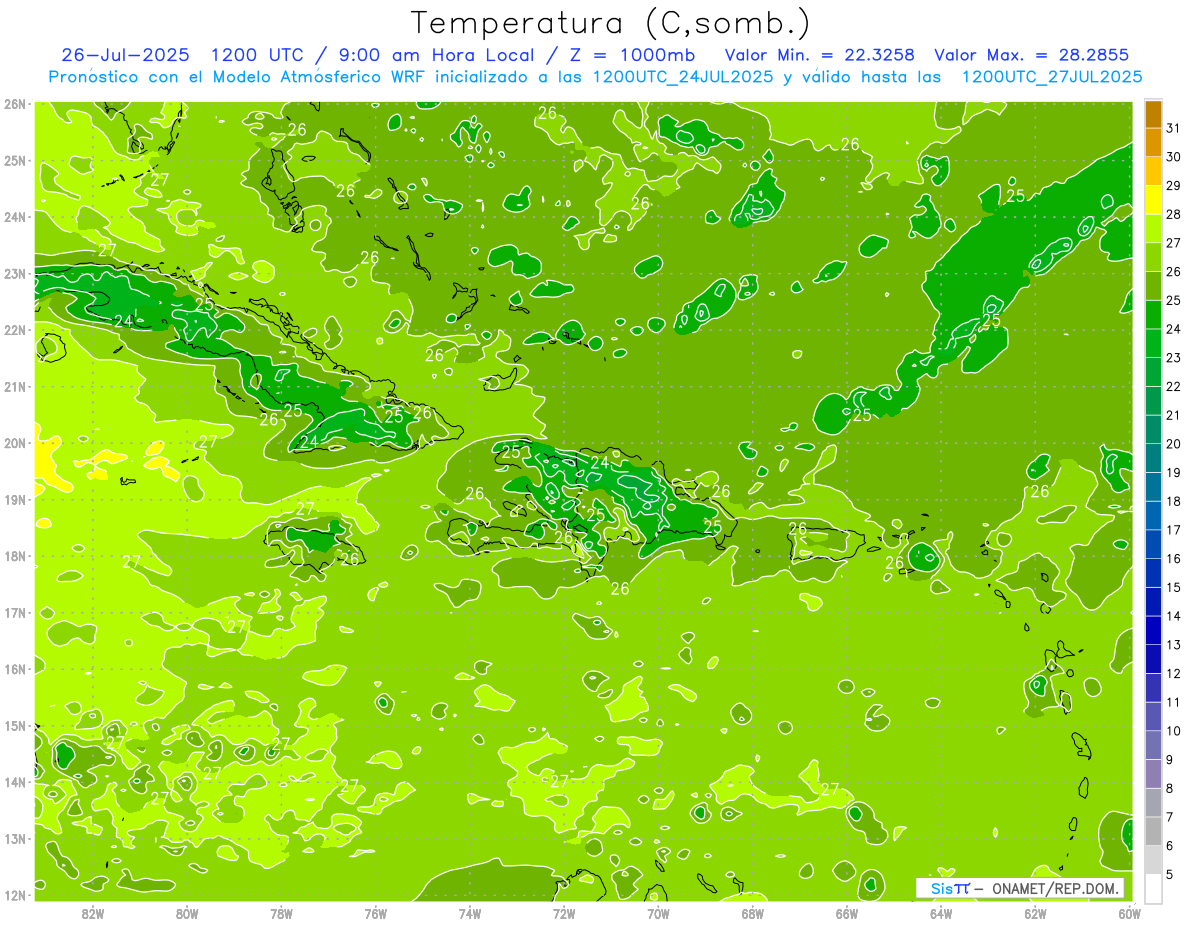This screenshot has height=927, width=1200.
Task: Click the "Temperatura (C,somb.)" chart title
Action: [x=610, y=23]
